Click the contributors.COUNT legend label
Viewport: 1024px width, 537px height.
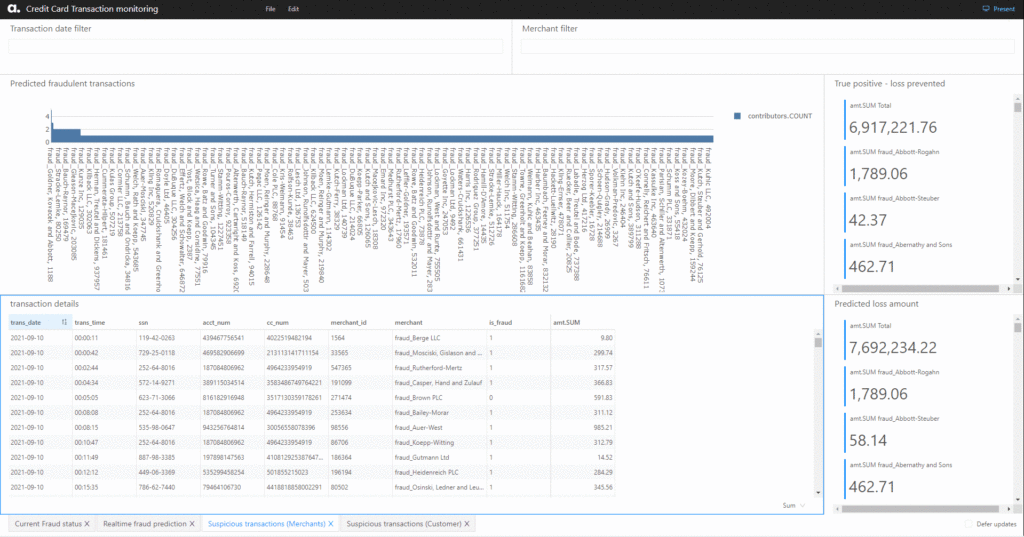(780, 116)
